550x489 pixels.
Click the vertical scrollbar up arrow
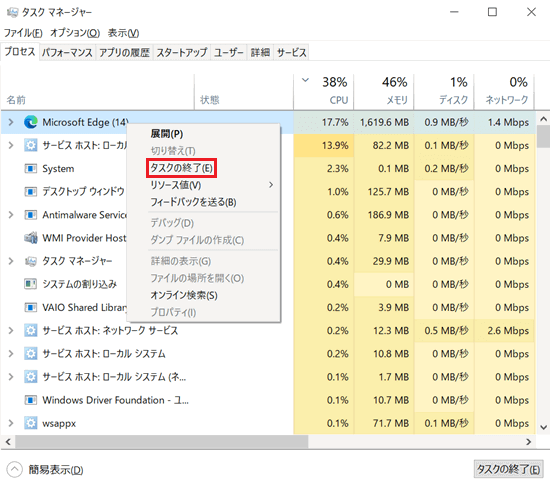(x=543, y=119)
